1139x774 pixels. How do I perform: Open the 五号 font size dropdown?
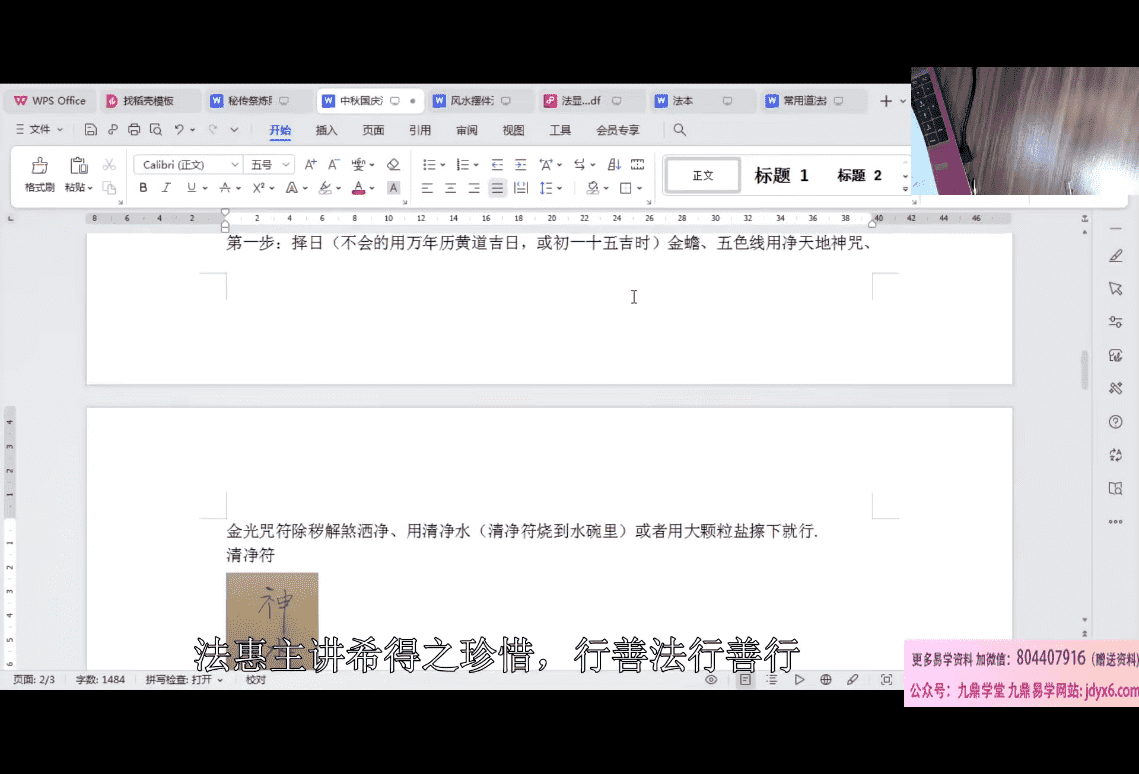click(270, 165)
